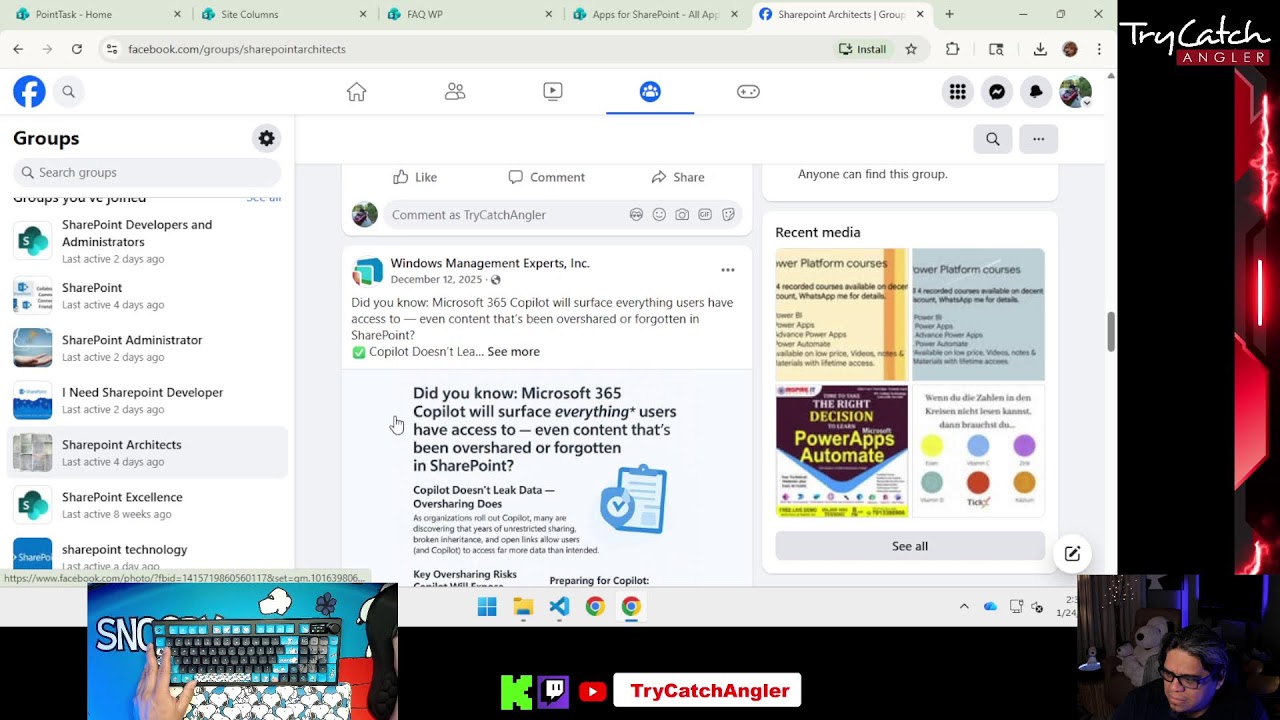Switch to the FAQ WP tab

470,14
